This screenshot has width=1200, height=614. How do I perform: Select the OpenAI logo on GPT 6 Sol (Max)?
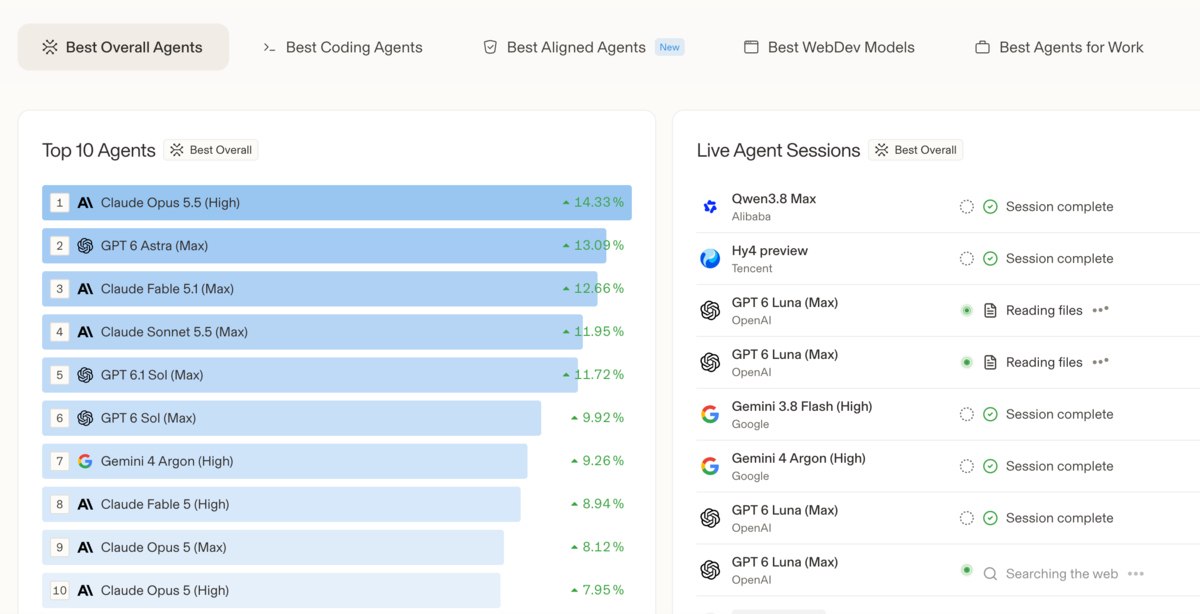tap(85, 418)
